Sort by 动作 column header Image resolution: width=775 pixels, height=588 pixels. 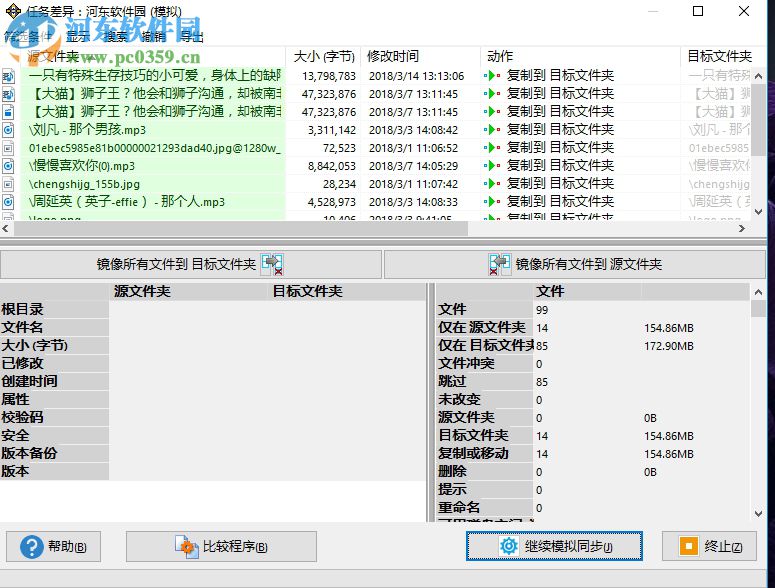[580, 56]
